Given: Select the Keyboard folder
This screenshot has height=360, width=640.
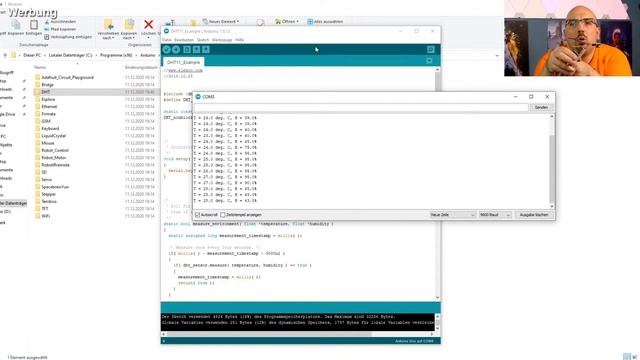Looking at the screenshot, I should tap(50, 129).
